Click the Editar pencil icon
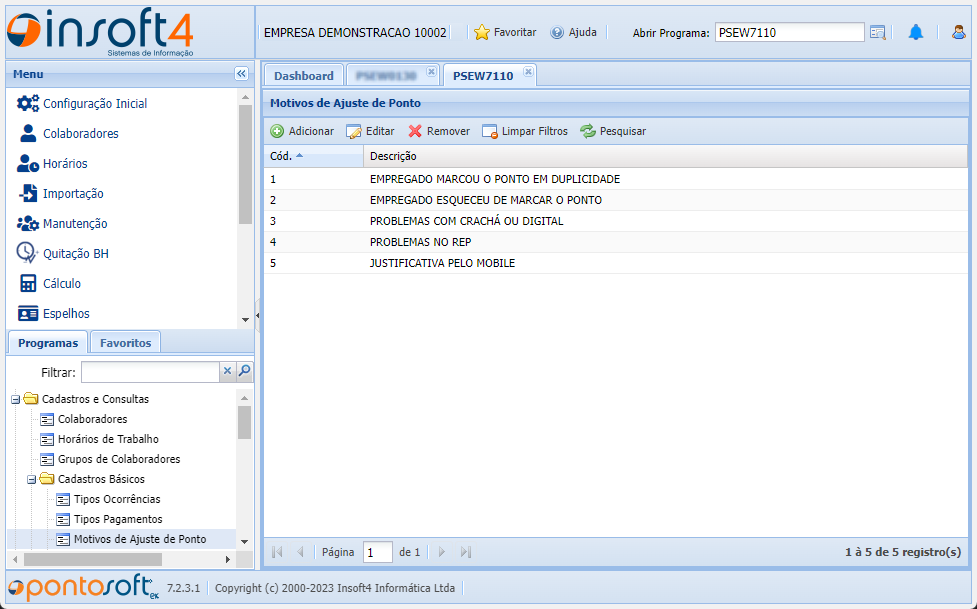Image resolution: width=977 pixels, height=609 pixels. coord(354,131)
